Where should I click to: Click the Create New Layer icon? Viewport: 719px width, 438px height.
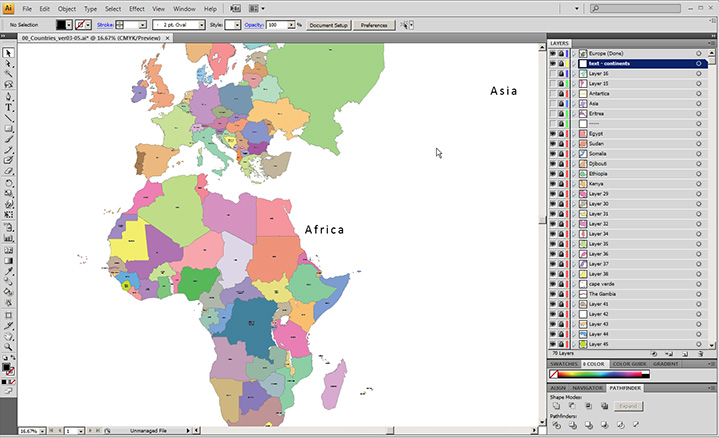(x=685, y=353)
